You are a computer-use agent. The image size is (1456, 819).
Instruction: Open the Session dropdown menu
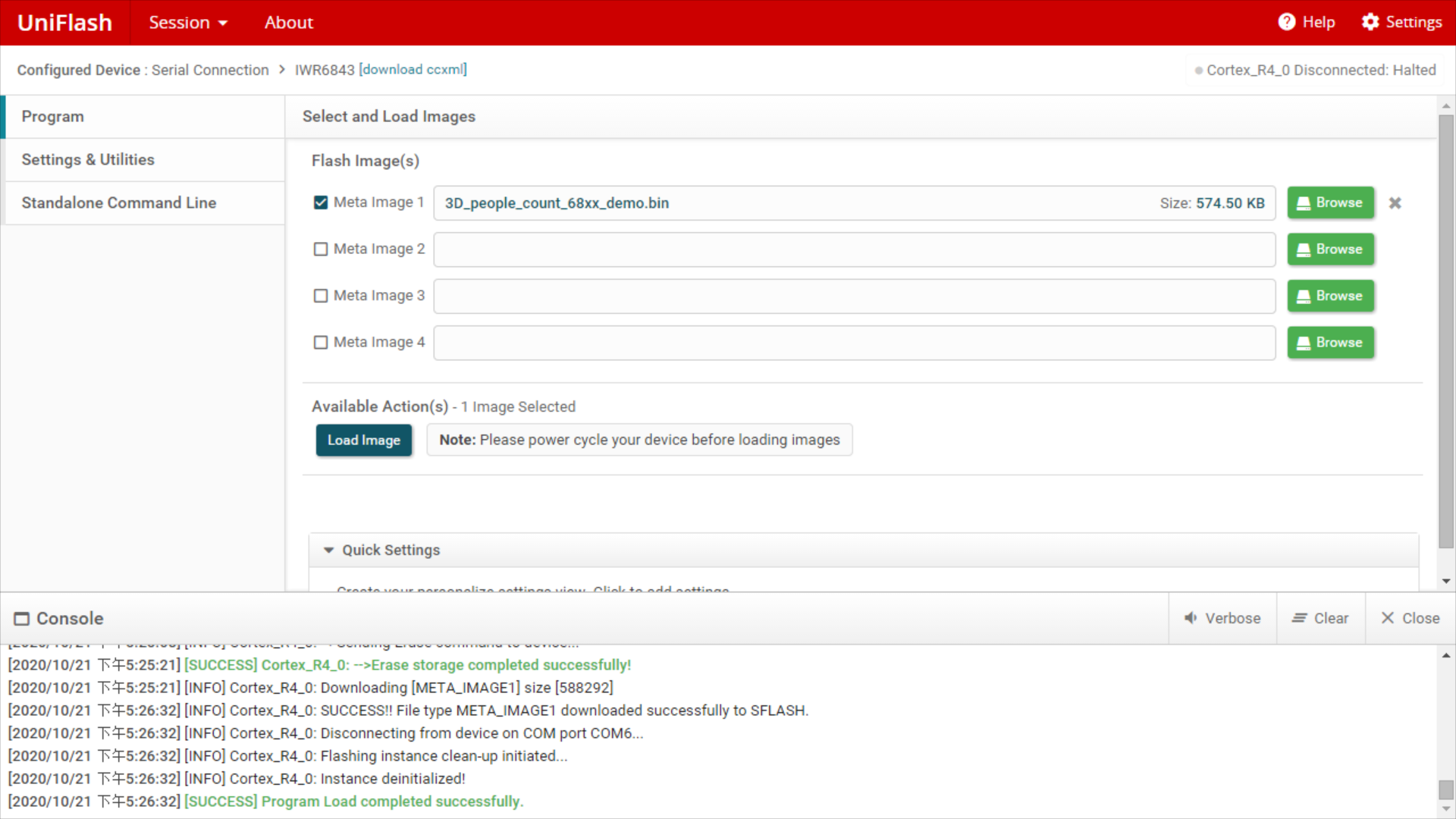coord(188,23)
